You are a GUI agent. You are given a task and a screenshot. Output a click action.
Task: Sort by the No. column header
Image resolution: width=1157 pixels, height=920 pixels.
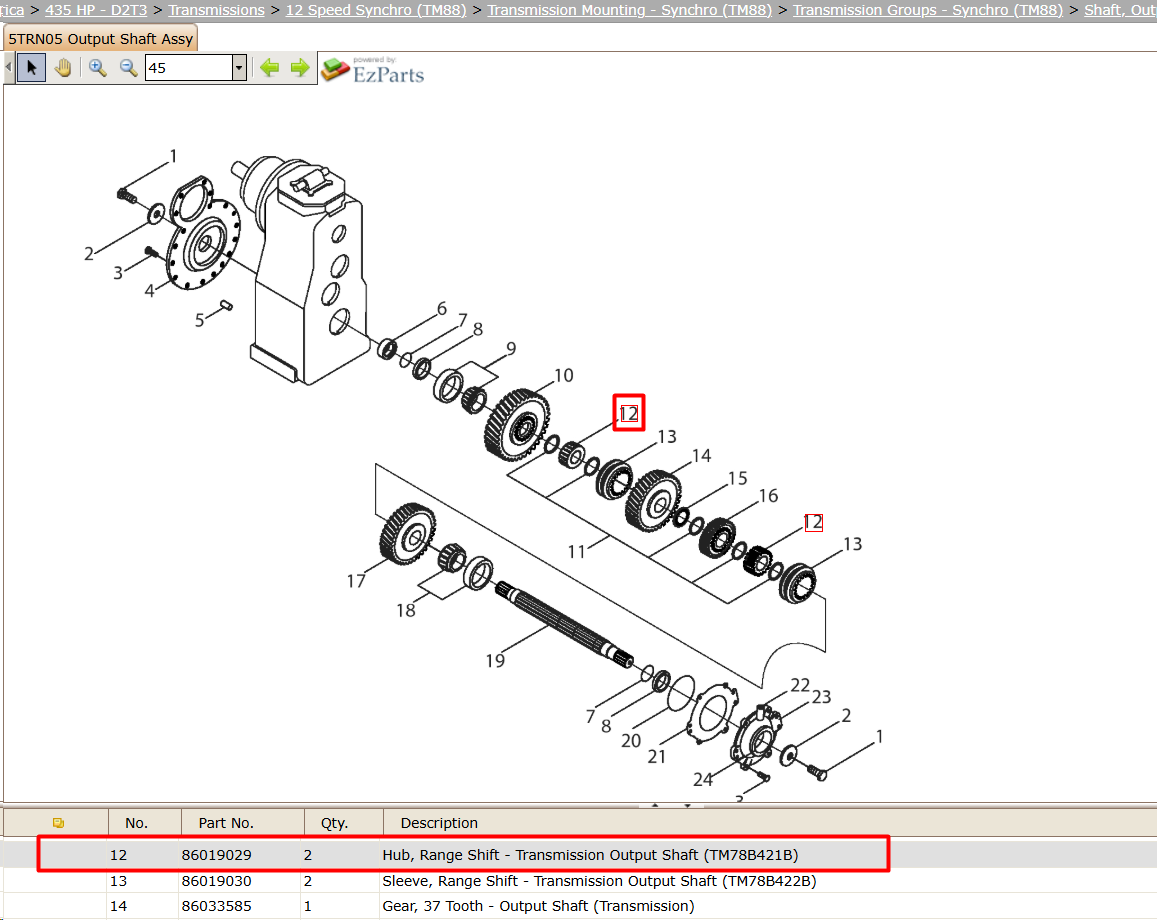tap(137, 823)
